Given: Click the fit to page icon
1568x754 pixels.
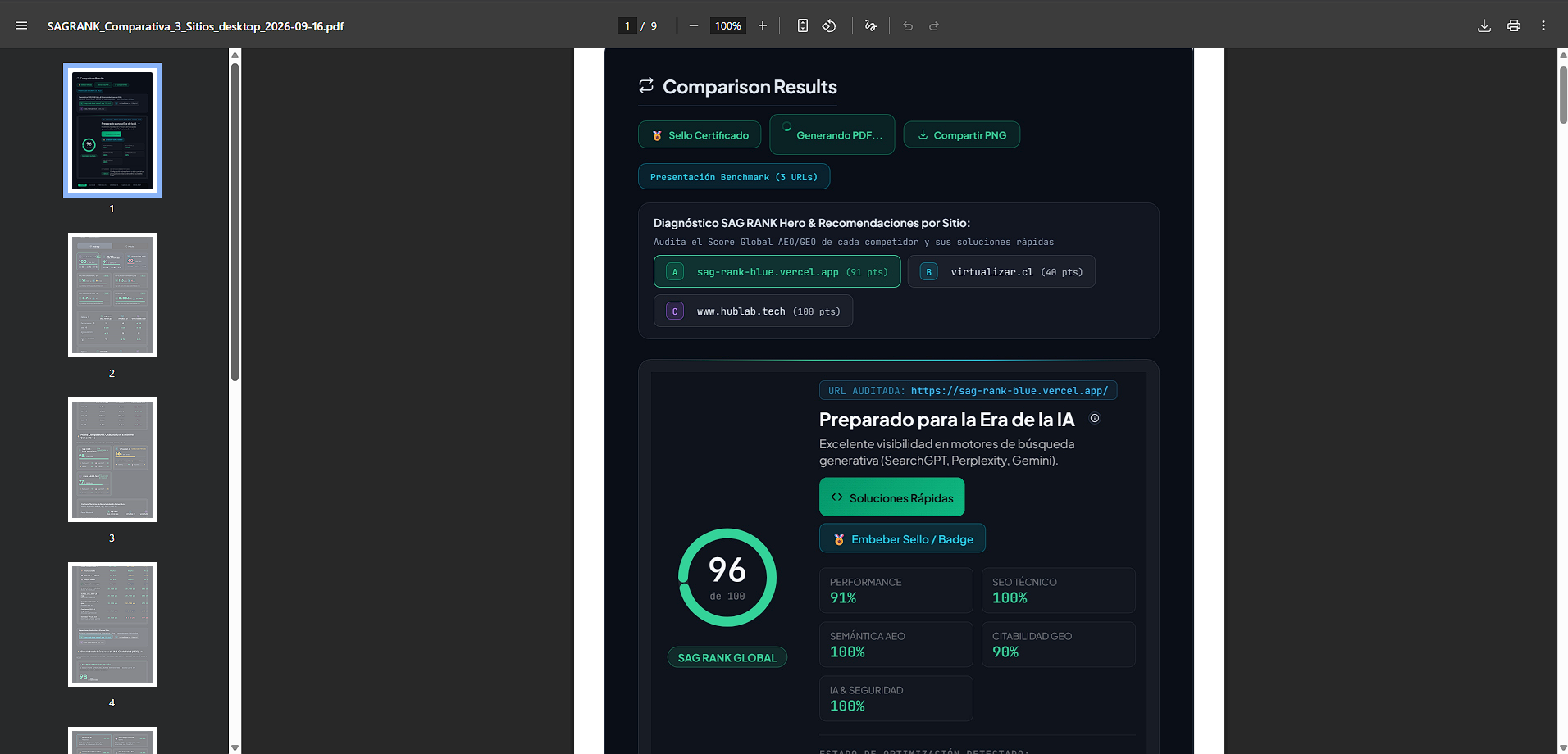Looking at the screenshot, I should click(x=803, y=26).
